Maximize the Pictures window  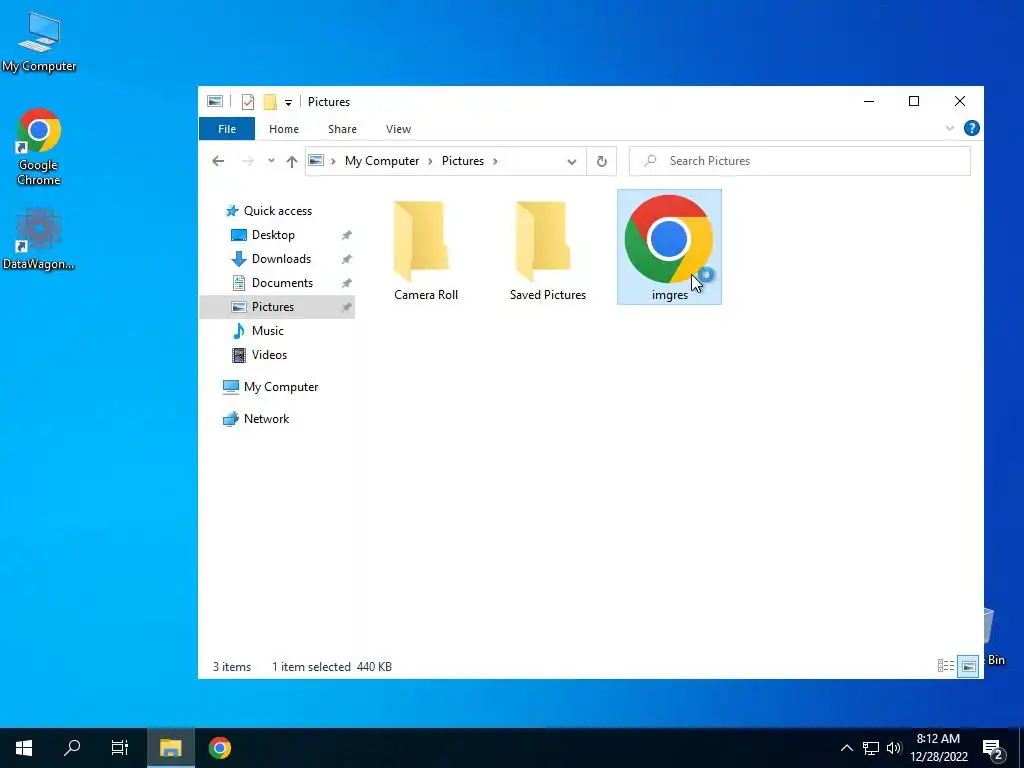pos(914,101)
